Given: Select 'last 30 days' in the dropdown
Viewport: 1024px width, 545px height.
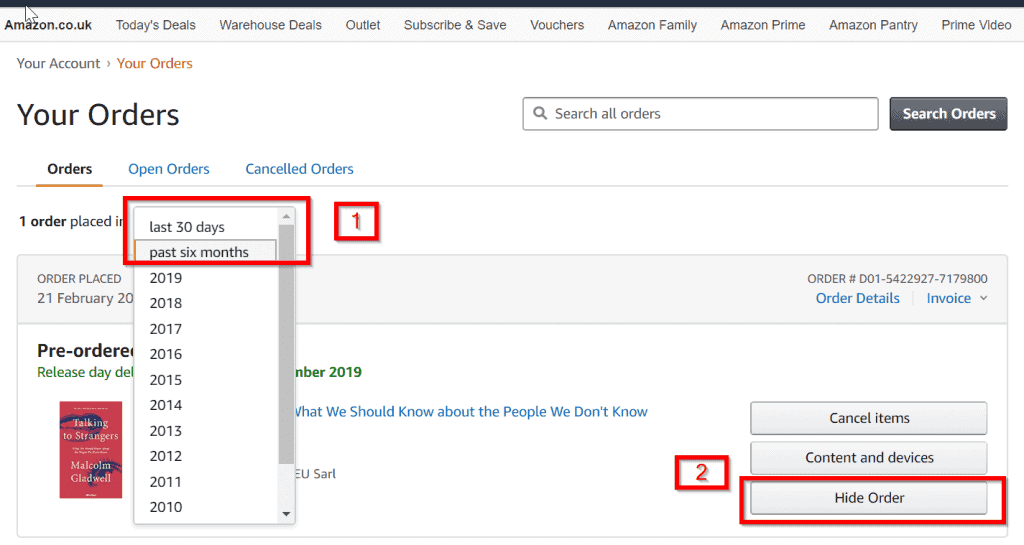Looking at the screenshot, I should click(187, 227).
